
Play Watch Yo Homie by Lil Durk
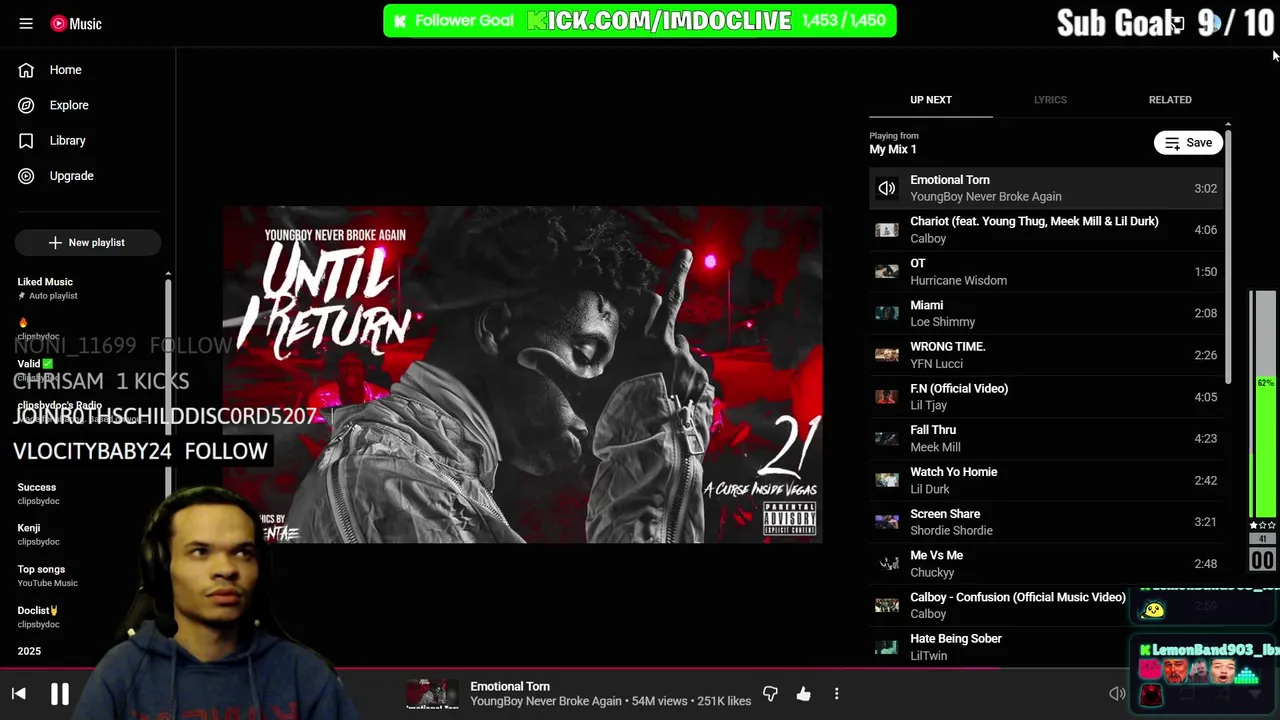point(1045,480)
